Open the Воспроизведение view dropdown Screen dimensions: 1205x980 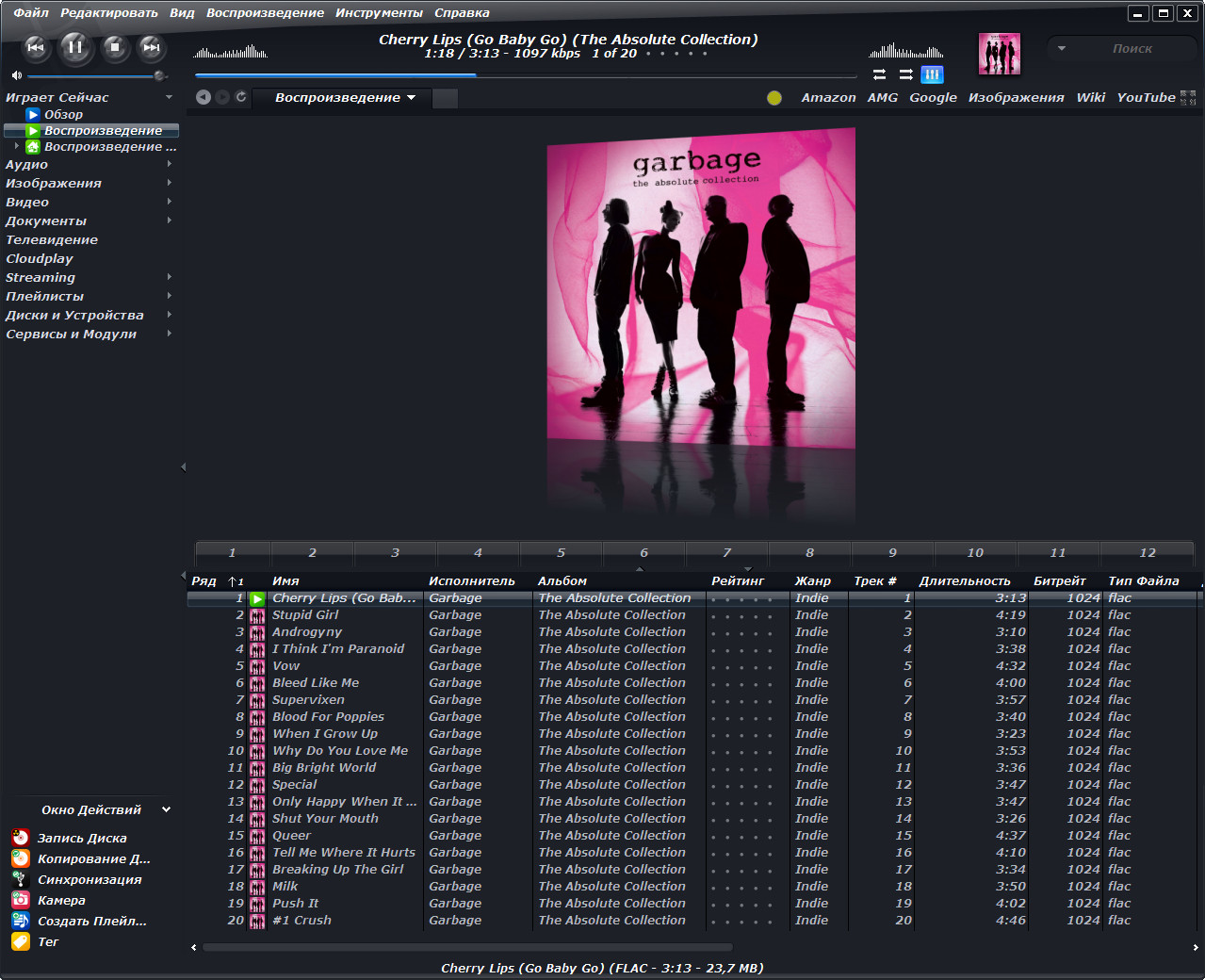(x=345, y=97)
